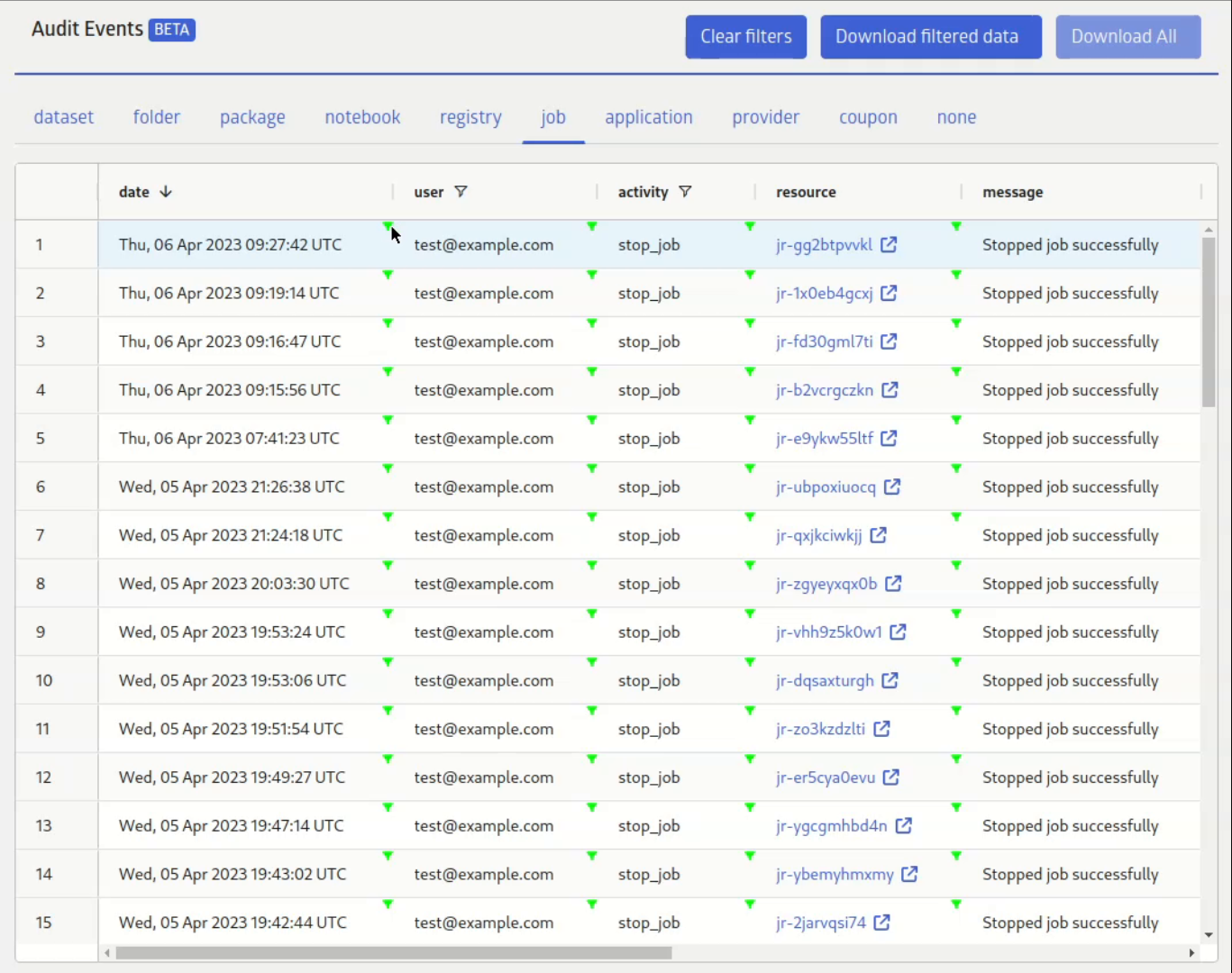Click the scroll down arrow
Image resolution: width=1232 pixels, height=973 pixels.
1209,935
